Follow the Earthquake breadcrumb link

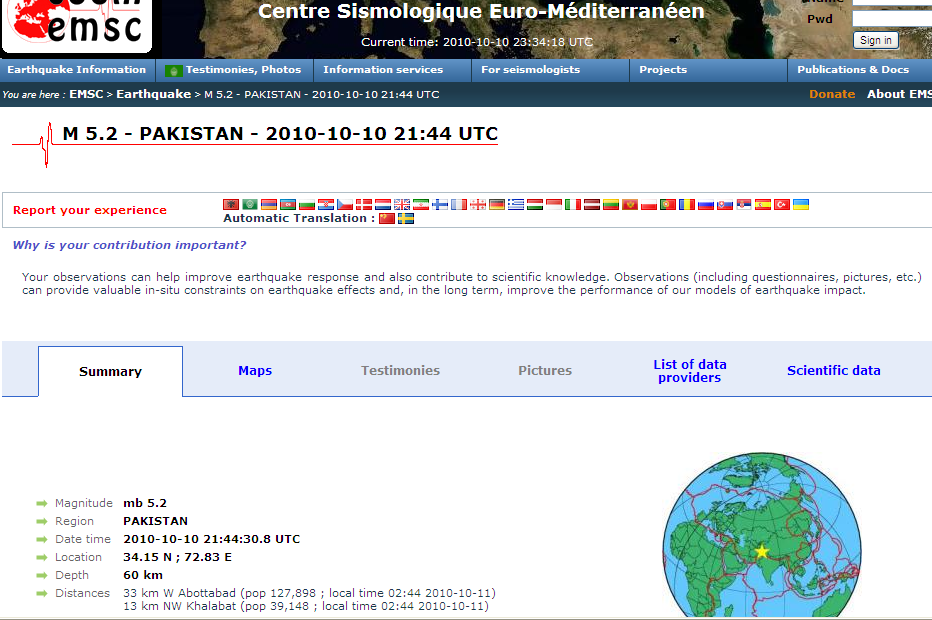(x=153, y=94)
